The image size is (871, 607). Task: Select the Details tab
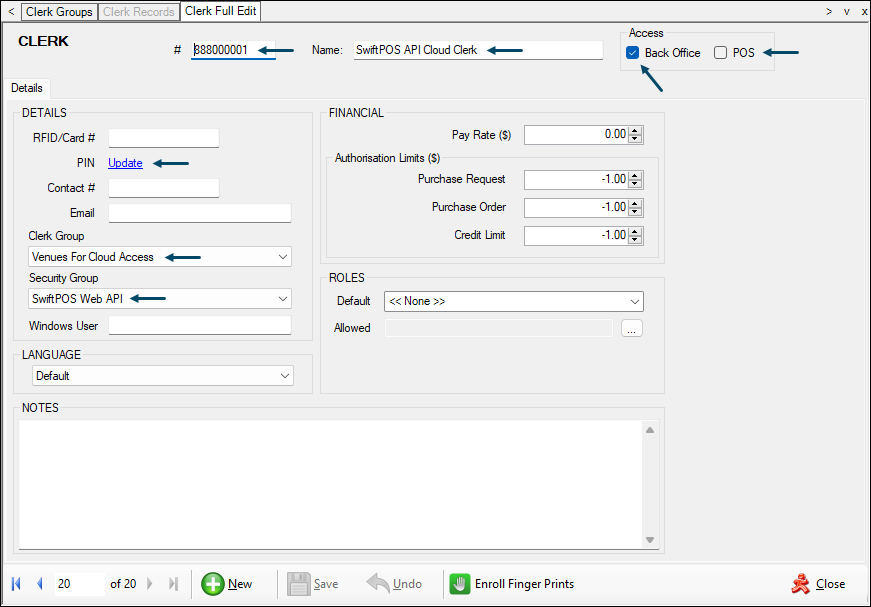26,88
